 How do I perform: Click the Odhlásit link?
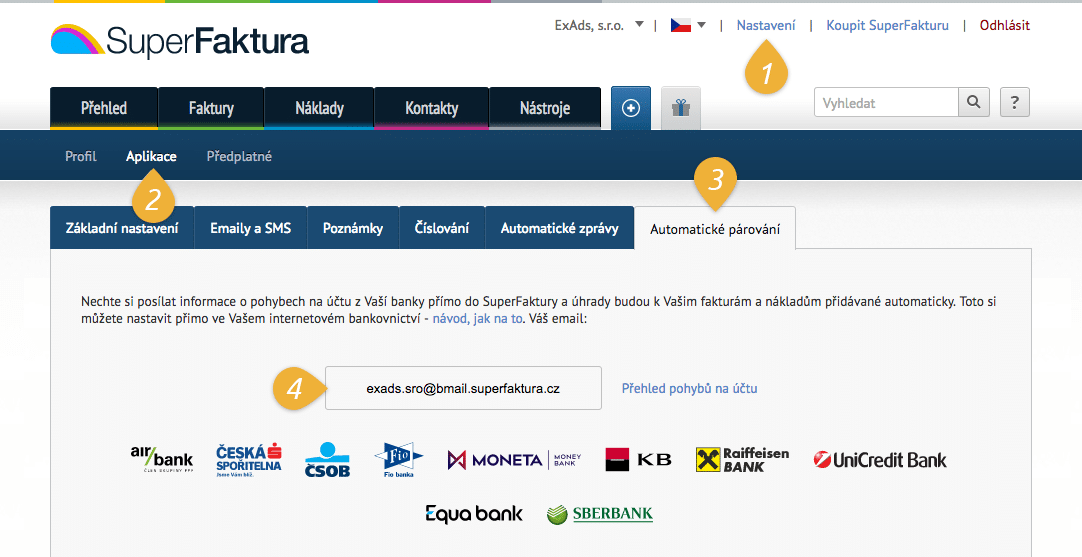[x=1005, y=26]
